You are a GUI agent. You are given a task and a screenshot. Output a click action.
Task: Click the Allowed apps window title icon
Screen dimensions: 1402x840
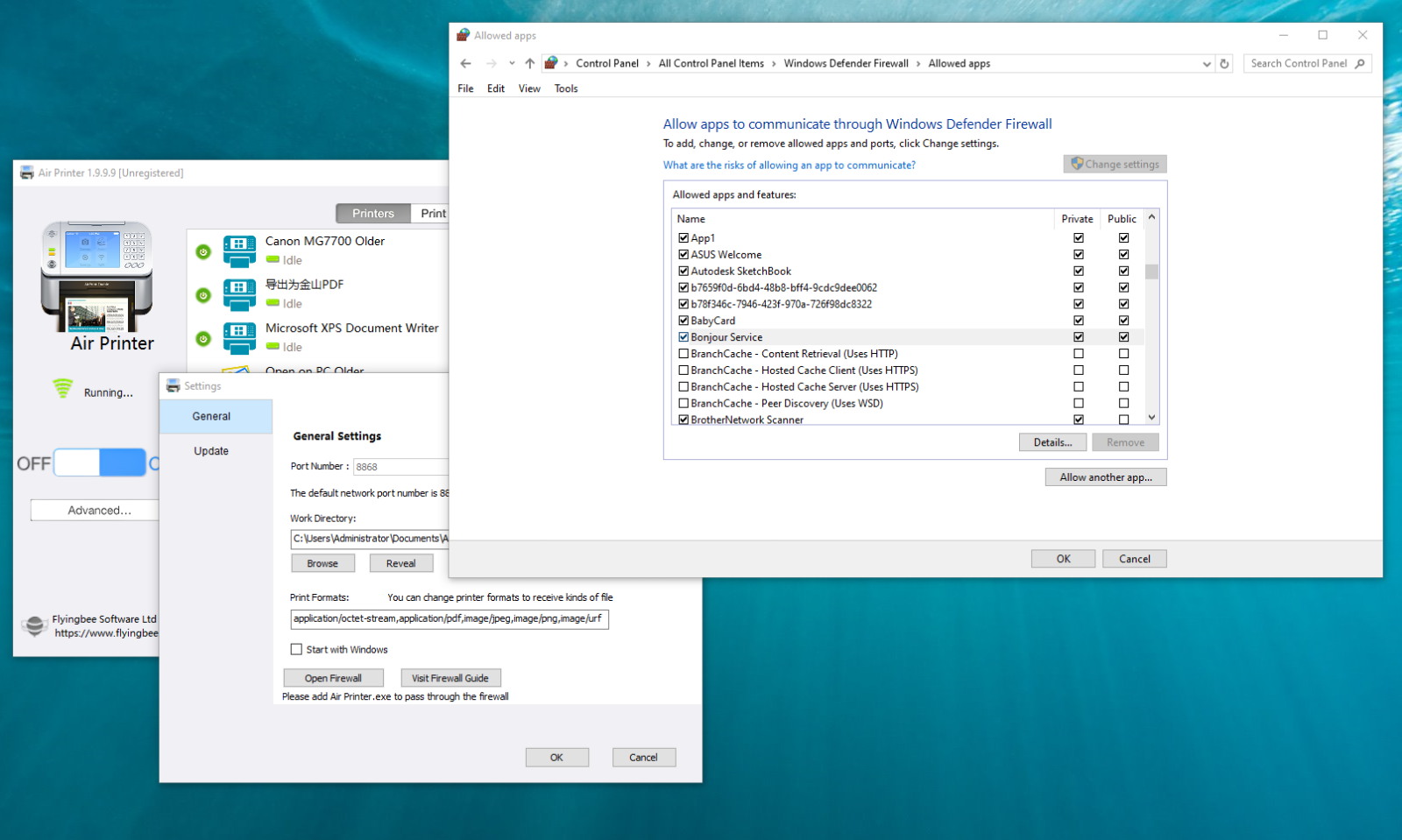464,35
